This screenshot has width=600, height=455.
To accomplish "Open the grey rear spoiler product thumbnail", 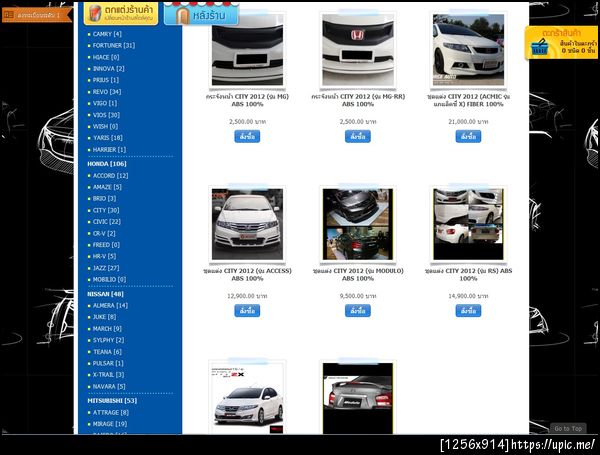I will [x=358, y=398].
